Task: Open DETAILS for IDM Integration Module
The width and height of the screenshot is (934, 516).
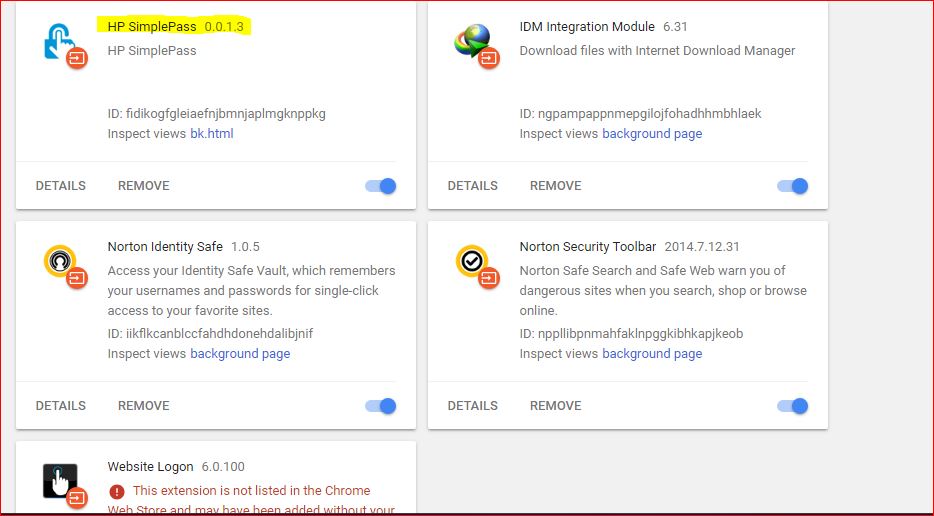Action: coord(472,186)
